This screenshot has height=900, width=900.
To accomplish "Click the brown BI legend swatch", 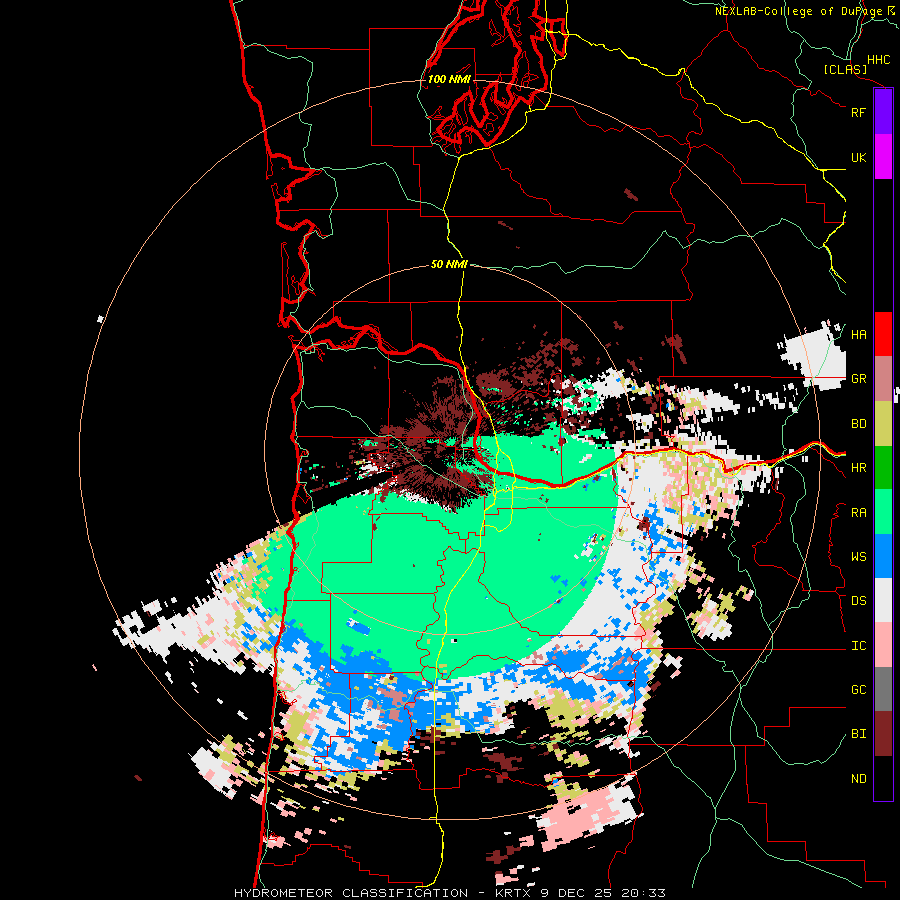I will coord(883,734).
